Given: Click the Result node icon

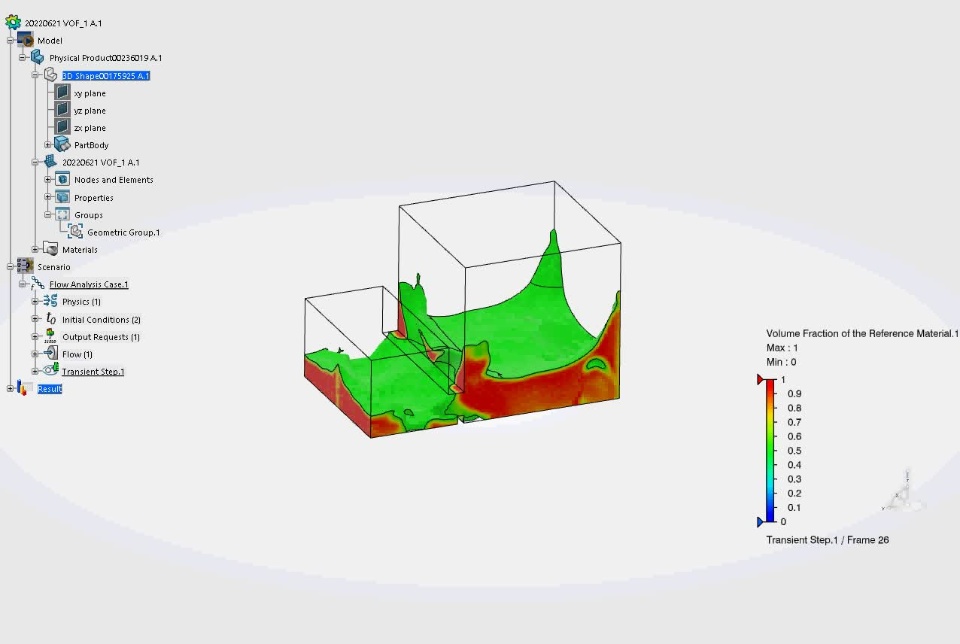Looking at the screenshot, I should click(24, 388).
